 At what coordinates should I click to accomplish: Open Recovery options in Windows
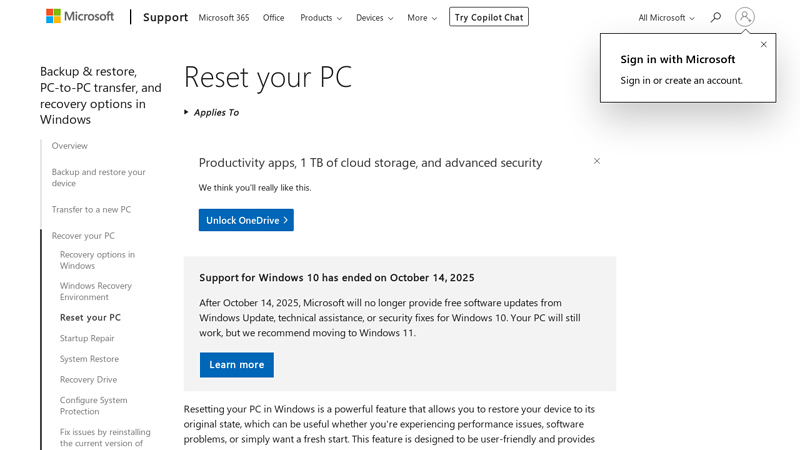97,260
